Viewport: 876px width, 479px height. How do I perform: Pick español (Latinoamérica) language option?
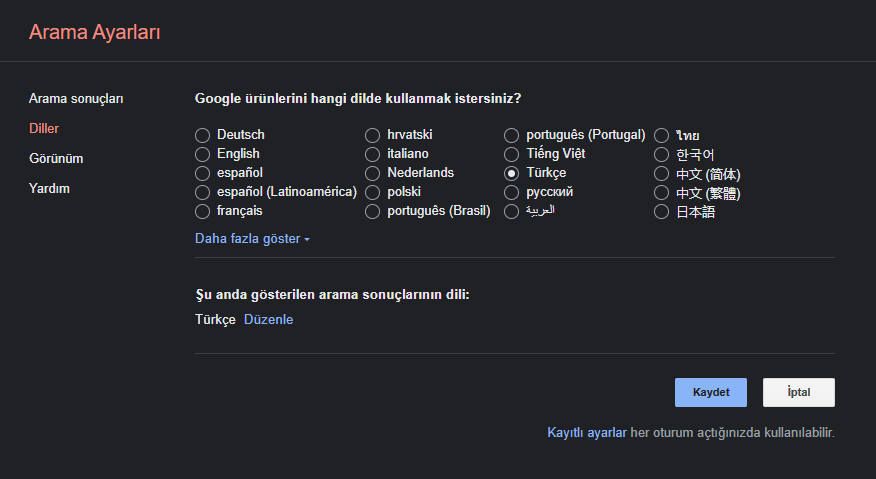point(202,192)
